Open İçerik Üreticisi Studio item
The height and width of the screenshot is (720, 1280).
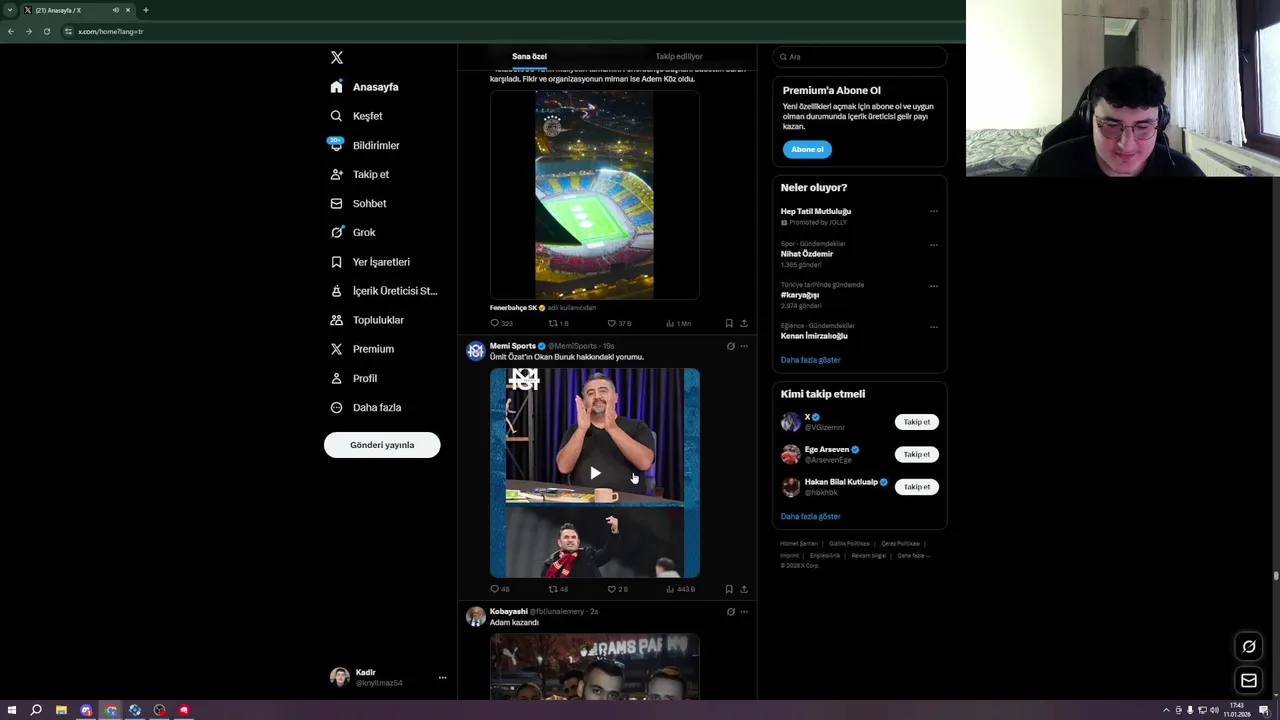click(384, 291)
